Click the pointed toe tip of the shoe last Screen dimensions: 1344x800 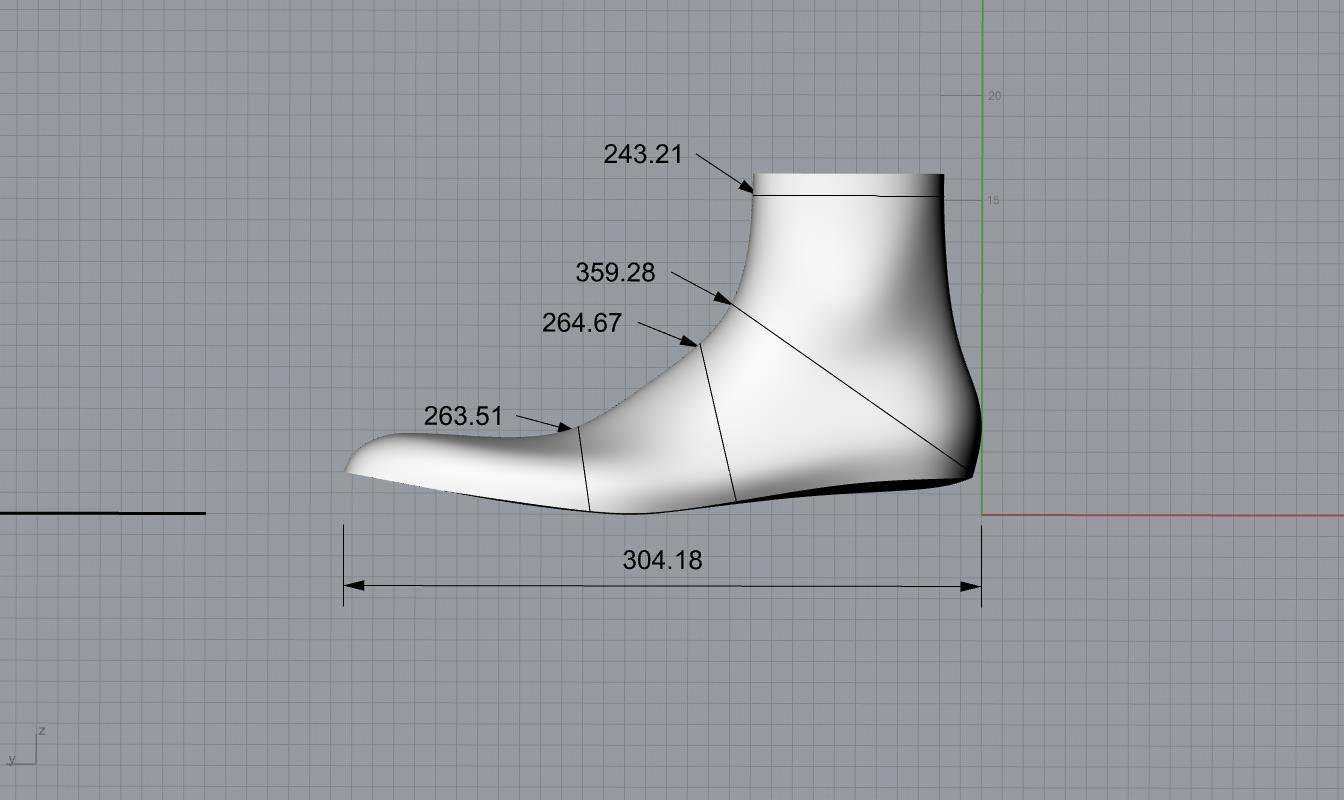coord(349,470)
